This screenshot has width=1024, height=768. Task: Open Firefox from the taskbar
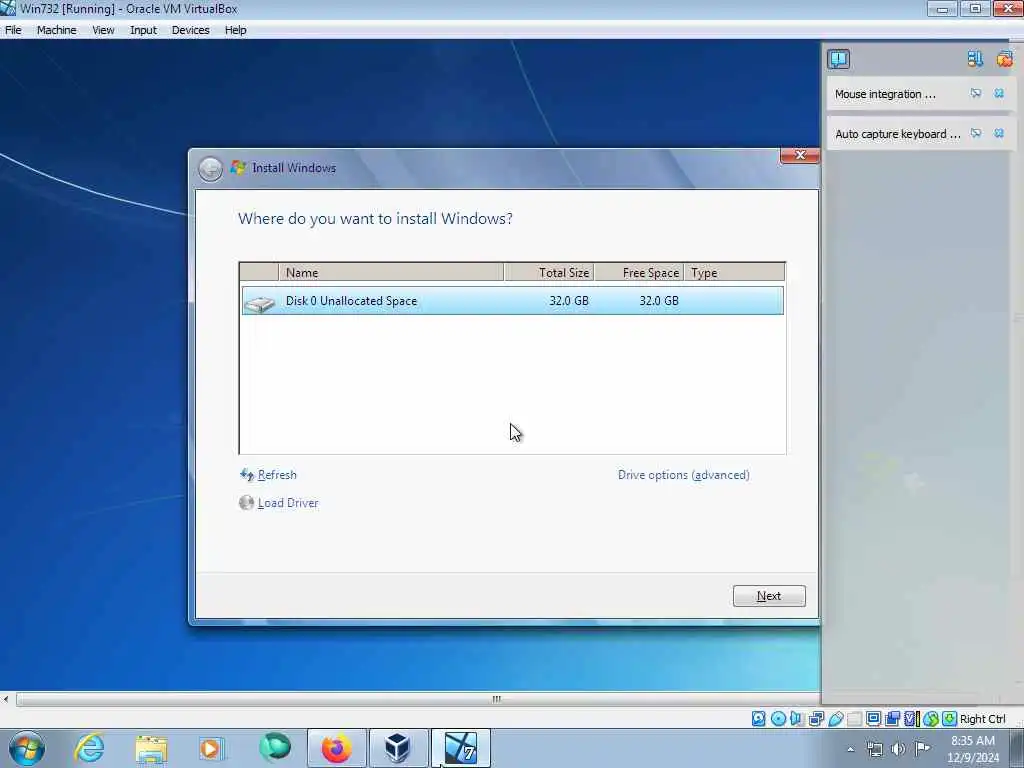[336, 748]
